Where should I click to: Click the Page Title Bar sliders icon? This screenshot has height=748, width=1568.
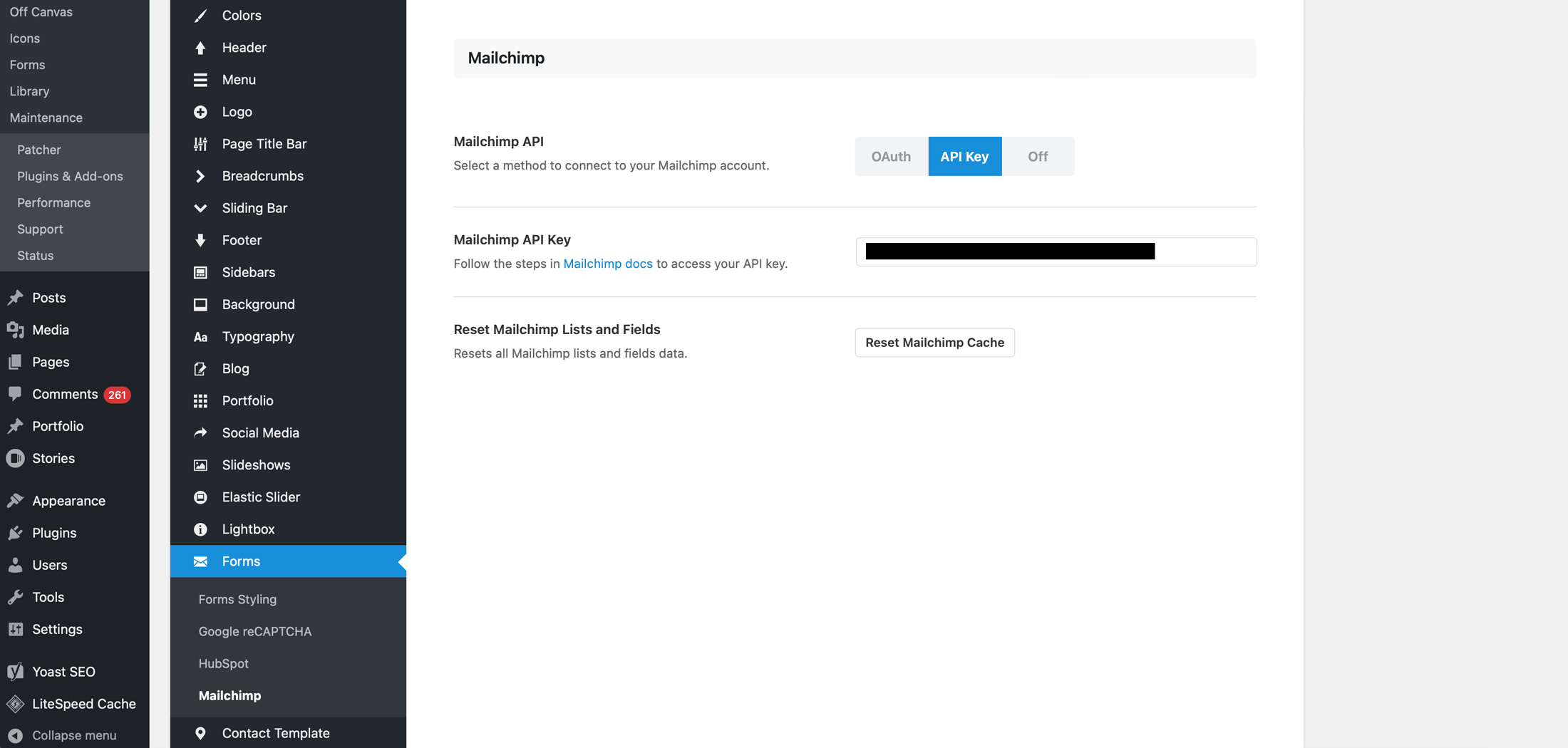coord(200,144)
